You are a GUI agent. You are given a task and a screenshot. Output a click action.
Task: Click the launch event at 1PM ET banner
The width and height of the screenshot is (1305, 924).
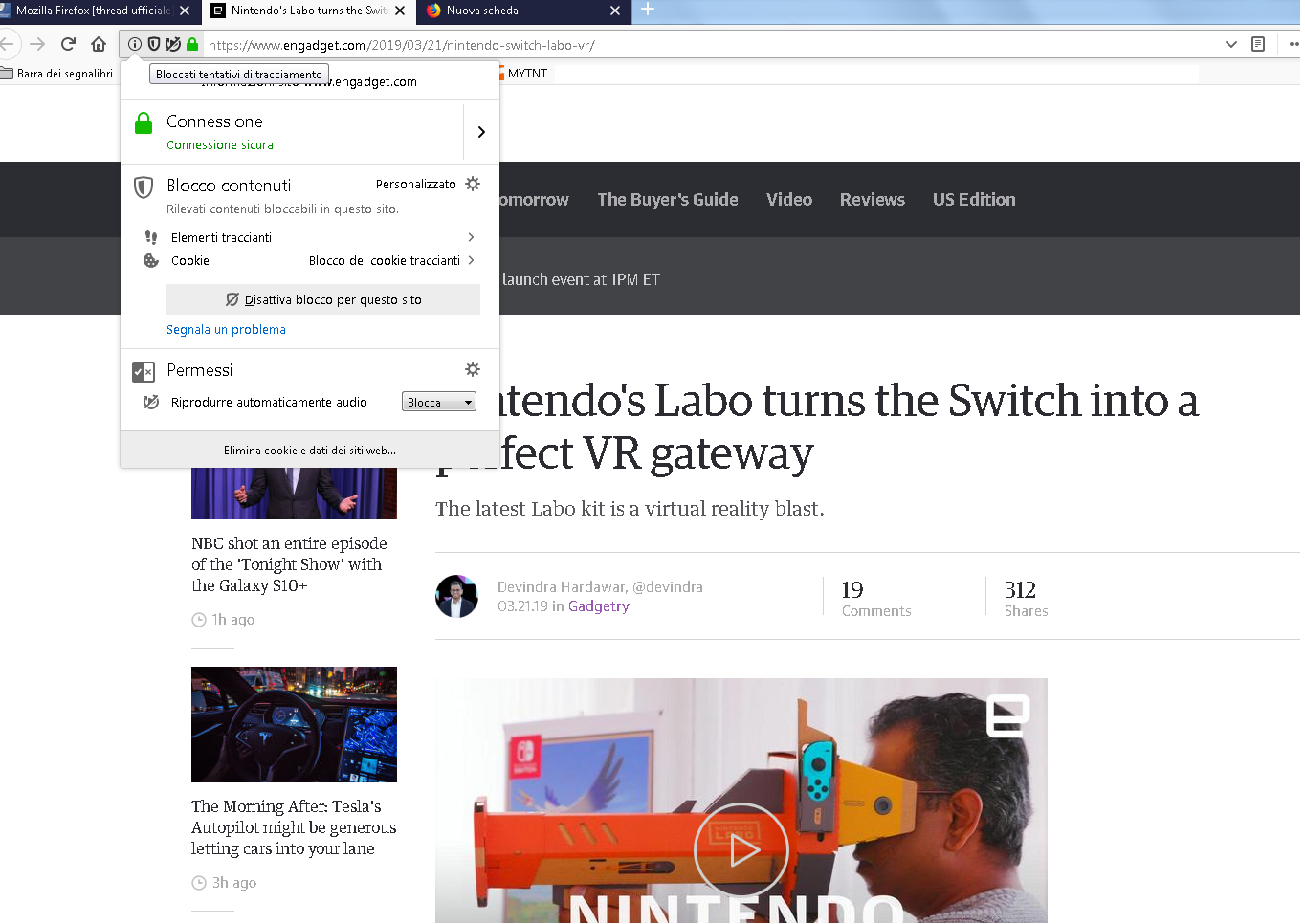581,279
